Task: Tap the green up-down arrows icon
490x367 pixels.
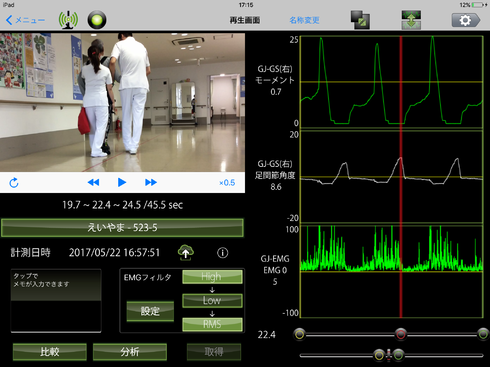Action: point(411,20)
